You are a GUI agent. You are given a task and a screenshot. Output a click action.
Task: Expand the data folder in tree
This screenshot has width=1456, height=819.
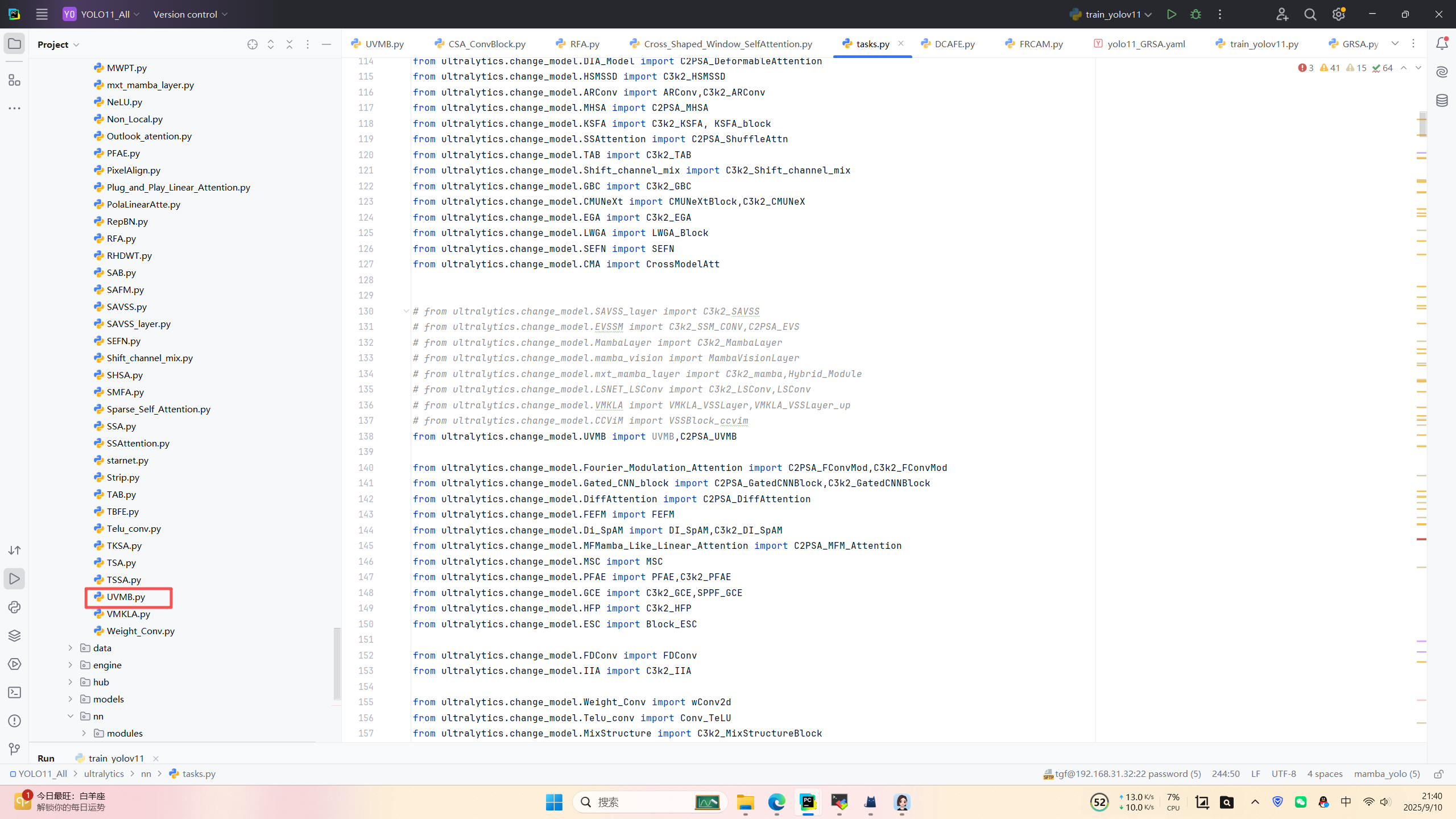click(71, 648)
